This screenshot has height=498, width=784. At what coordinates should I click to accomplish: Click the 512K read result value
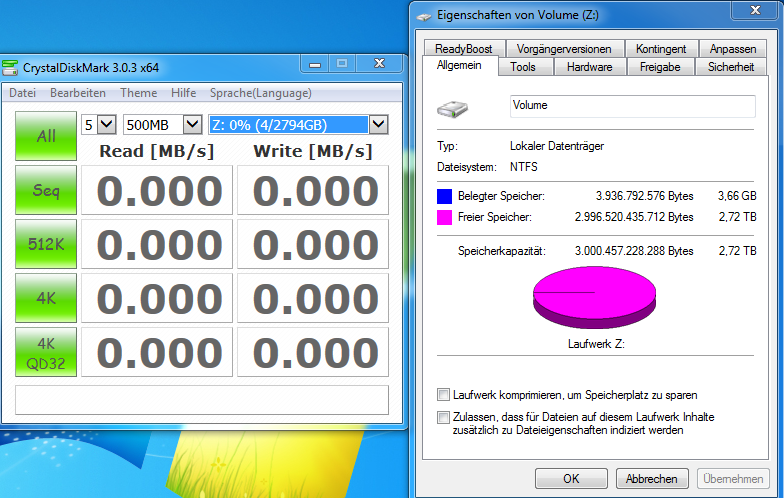point(157,244)
